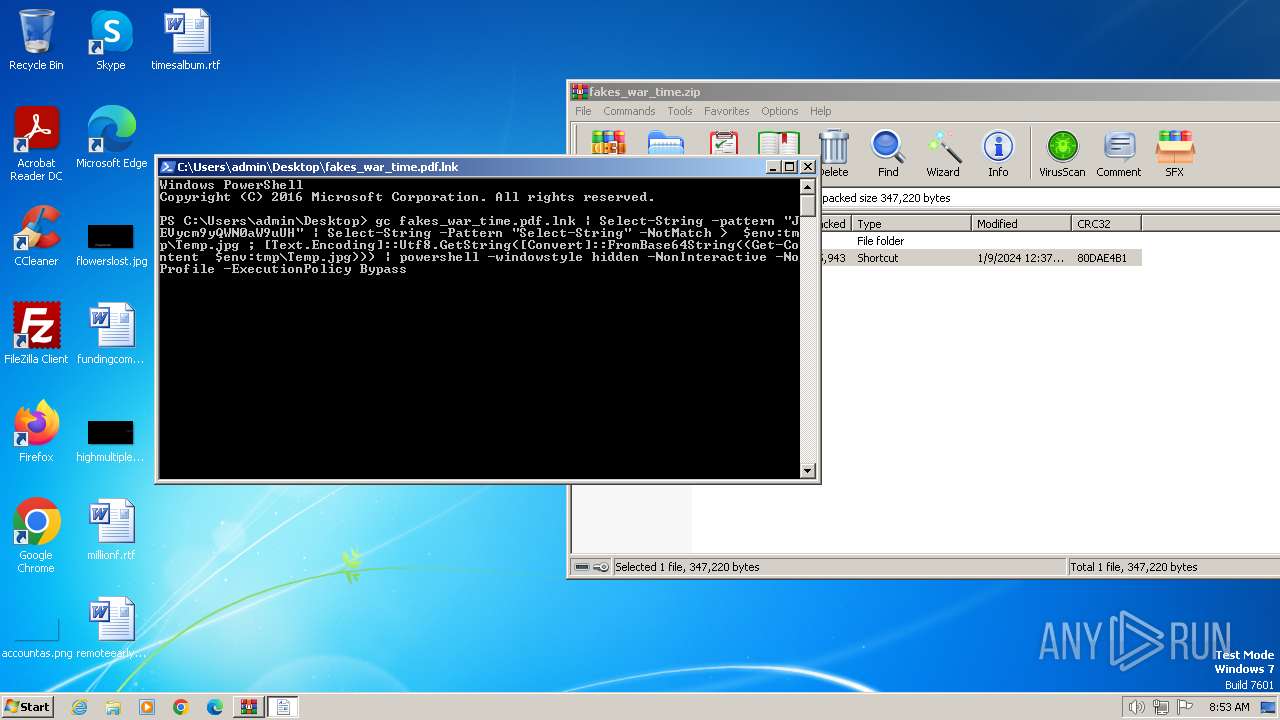Open millionf.rtf desktop document

pyautogui.click(x=111, y=529)
